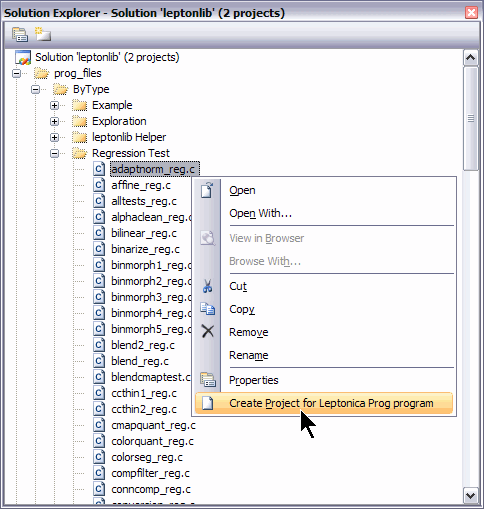Expand the Exploration folder node

[54, 121]
